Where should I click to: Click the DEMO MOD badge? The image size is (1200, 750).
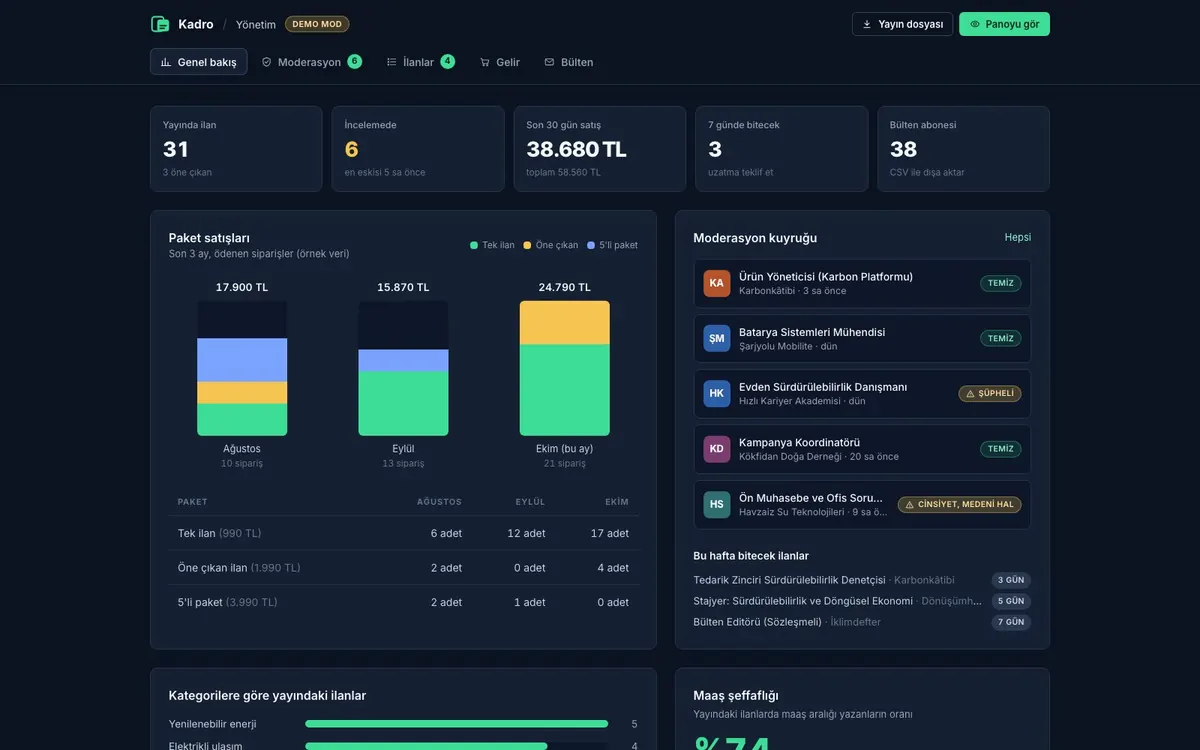point(317,24)
